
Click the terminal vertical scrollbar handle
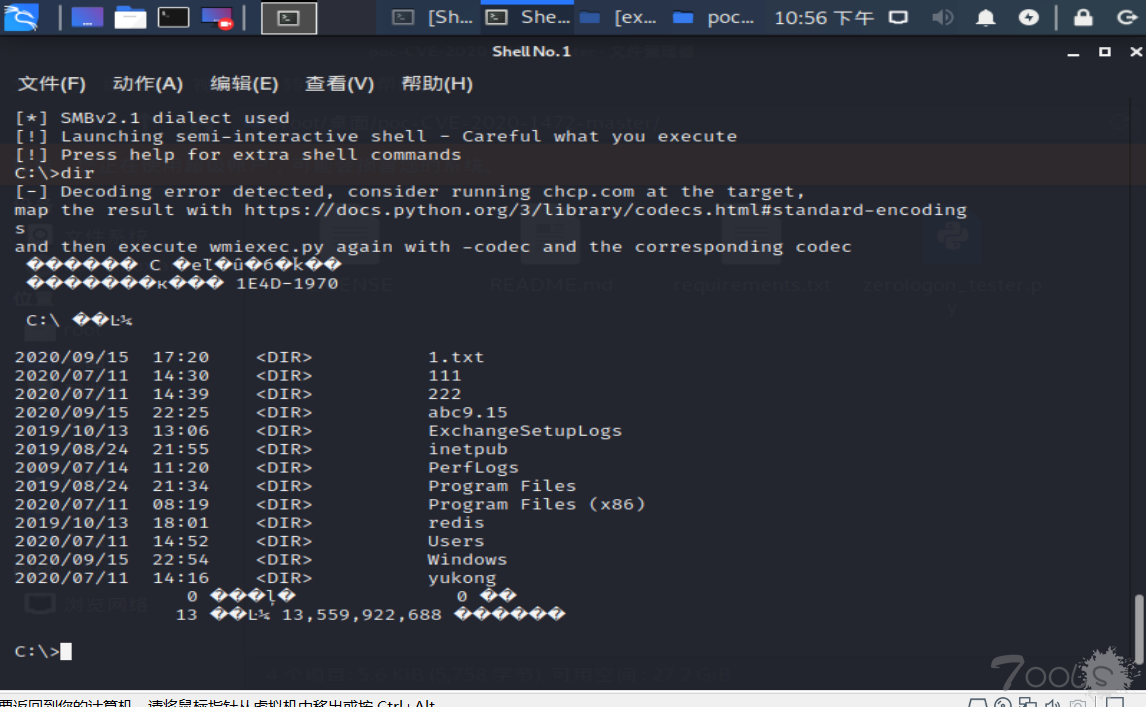(x=1139, y=629)
